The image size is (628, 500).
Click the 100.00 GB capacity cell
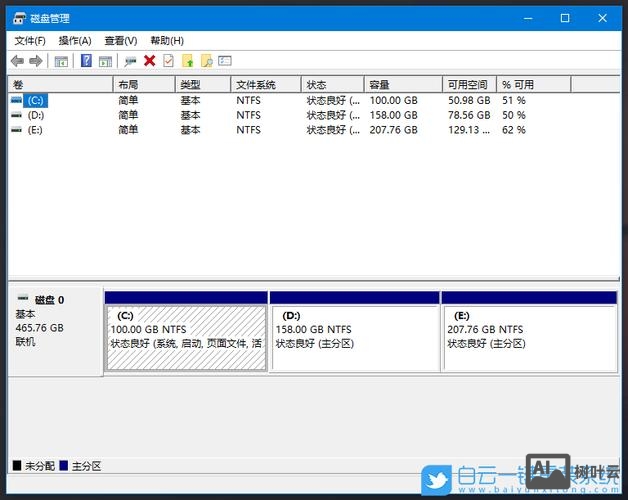(393, 100)
